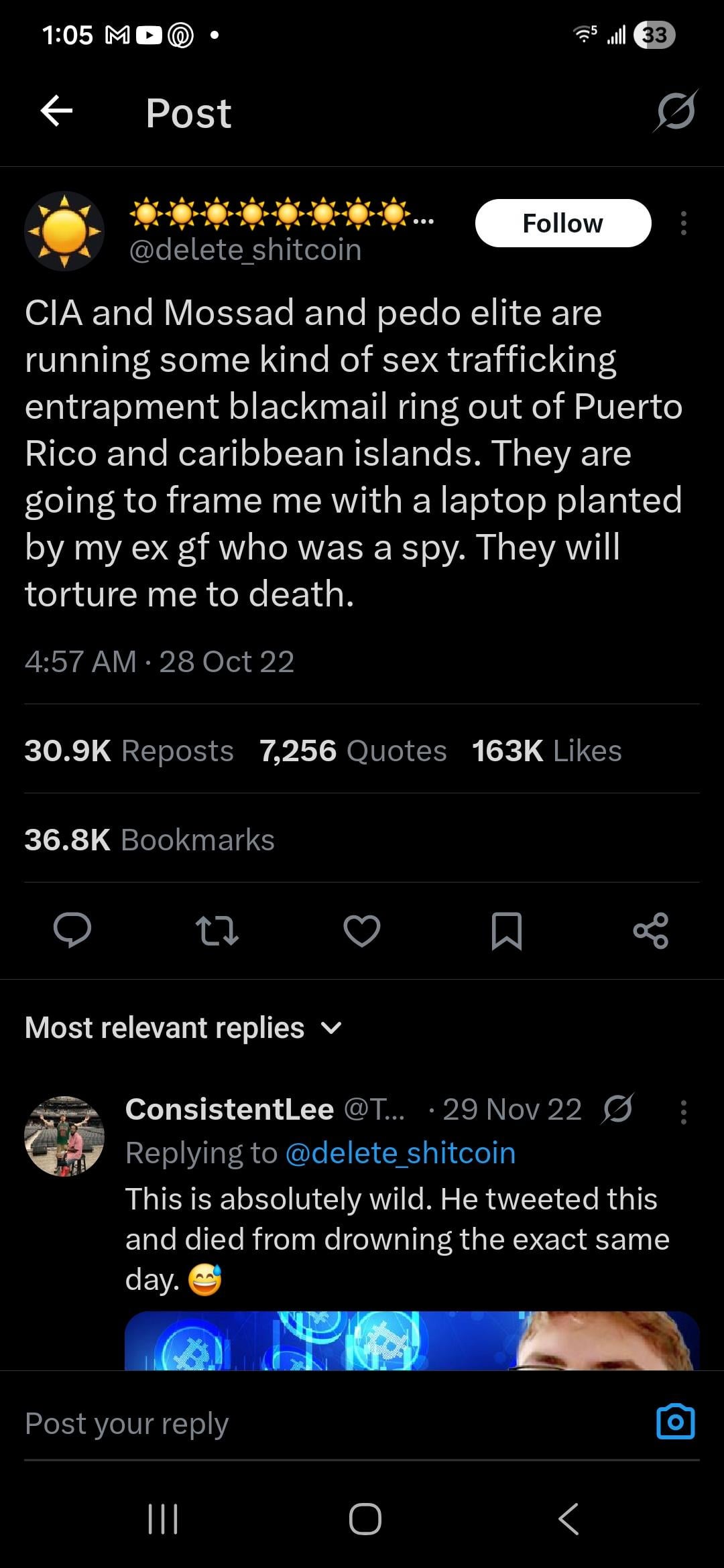
Task: Open the three-dot menu on ConsistentLee's reply
Action: [683, 1112]
